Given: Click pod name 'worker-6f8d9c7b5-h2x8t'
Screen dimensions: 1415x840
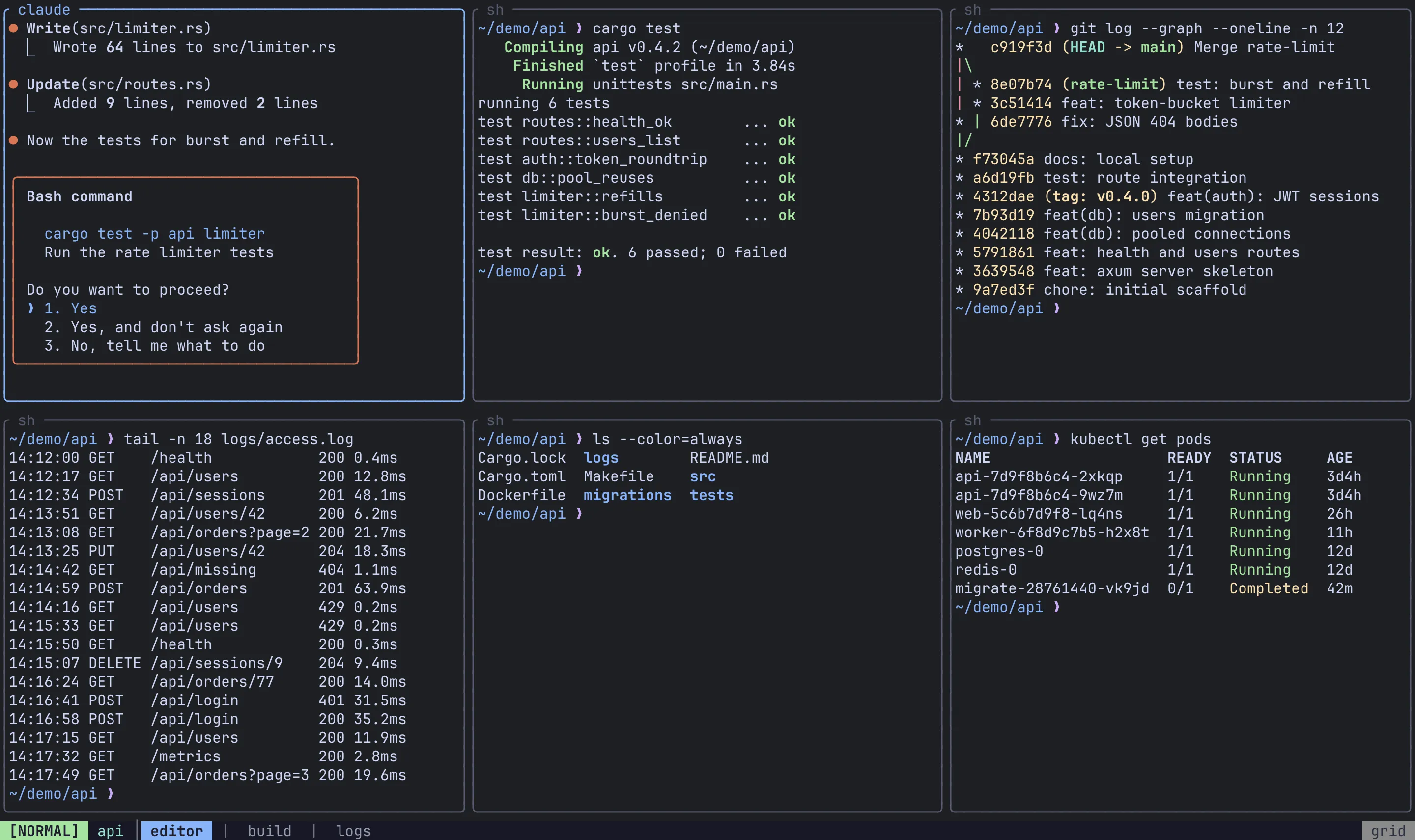Looking at the screenshot, I should [x=1052, y=532].
